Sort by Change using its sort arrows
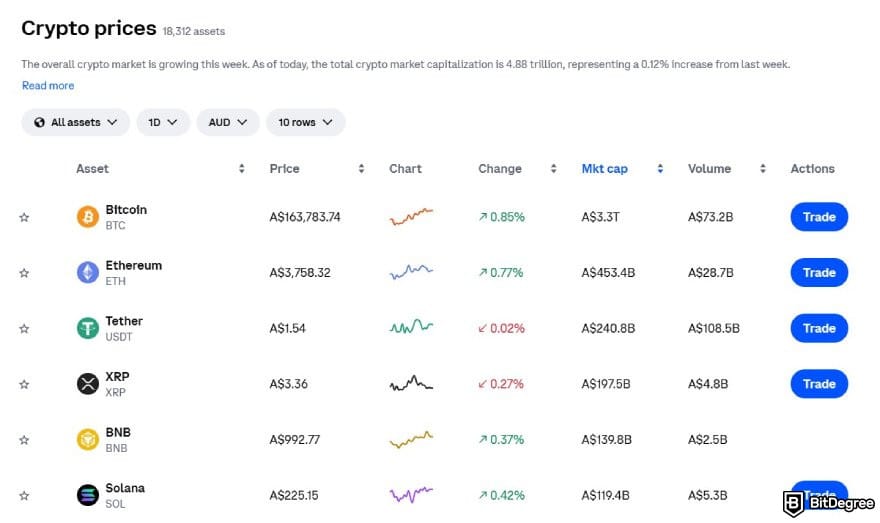Image resolution: width=880 pixels, height=523 pixels. point(553,168)
